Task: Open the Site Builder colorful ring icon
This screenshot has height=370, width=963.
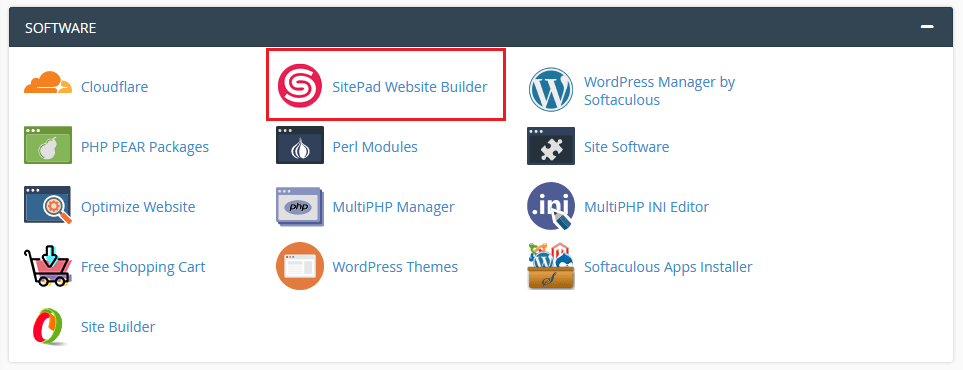Action: (x=48, y=326)
